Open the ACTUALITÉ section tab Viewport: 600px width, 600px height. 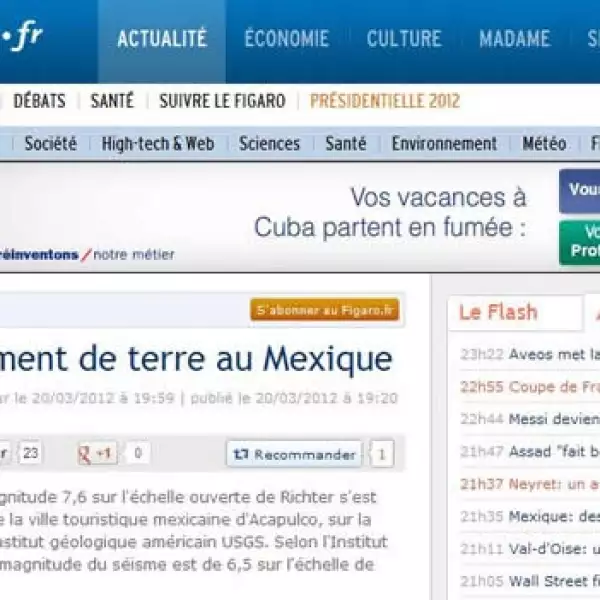click(162, 39)
